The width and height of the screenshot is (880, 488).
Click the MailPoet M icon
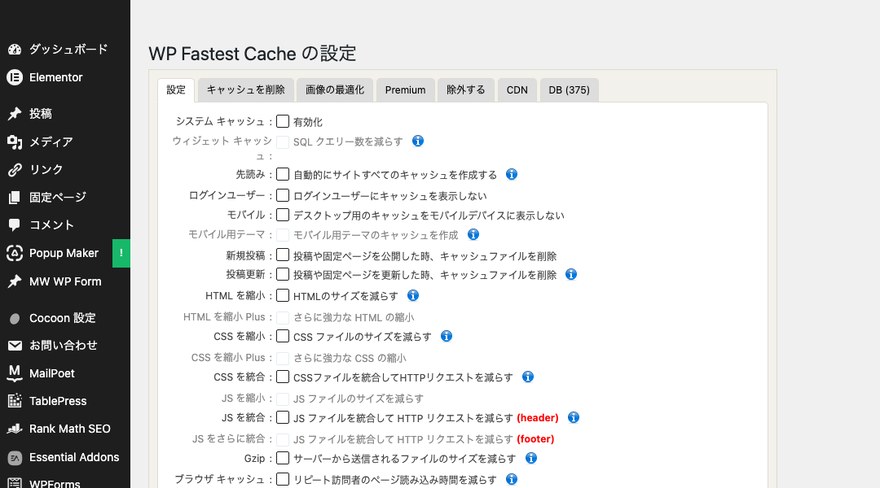pyautogui.click(x=15, y=374)
